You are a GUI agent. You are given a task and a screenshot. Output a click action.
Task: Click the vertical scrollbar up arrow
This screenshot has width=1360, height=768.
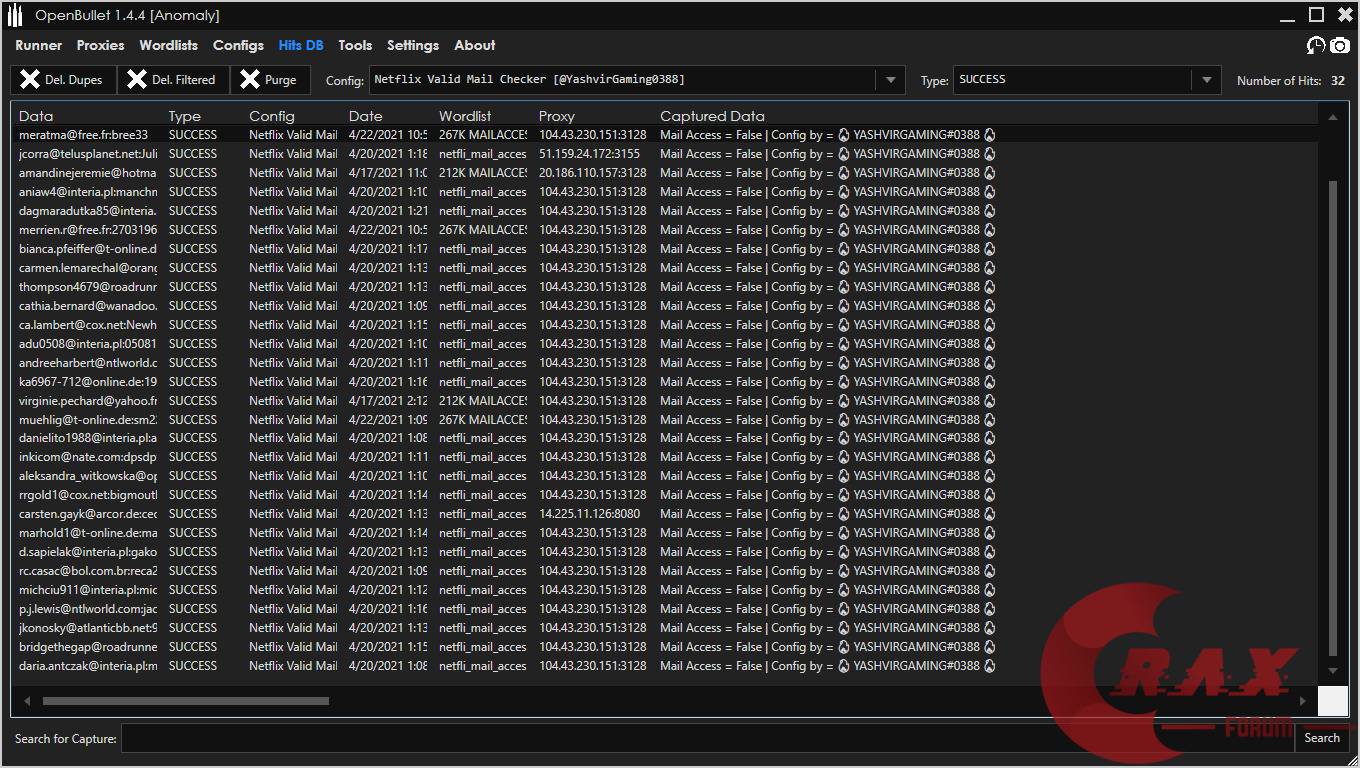pyautogui.click(x=1332, y=117)
